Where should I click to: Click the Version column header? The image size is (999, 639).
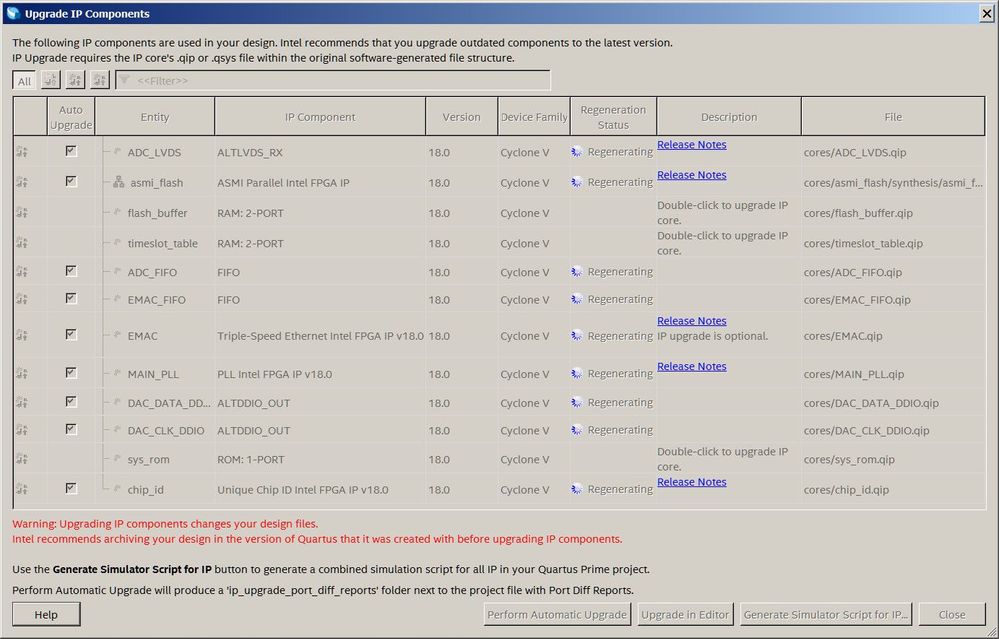click(461, 117)
